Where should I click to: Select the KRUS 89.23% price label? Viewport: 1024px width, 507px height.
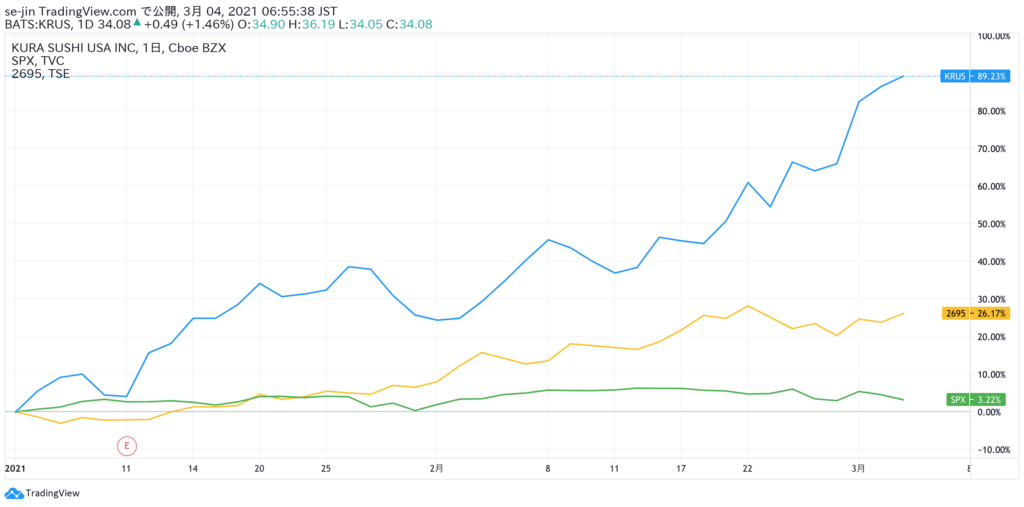click(973, 76)
